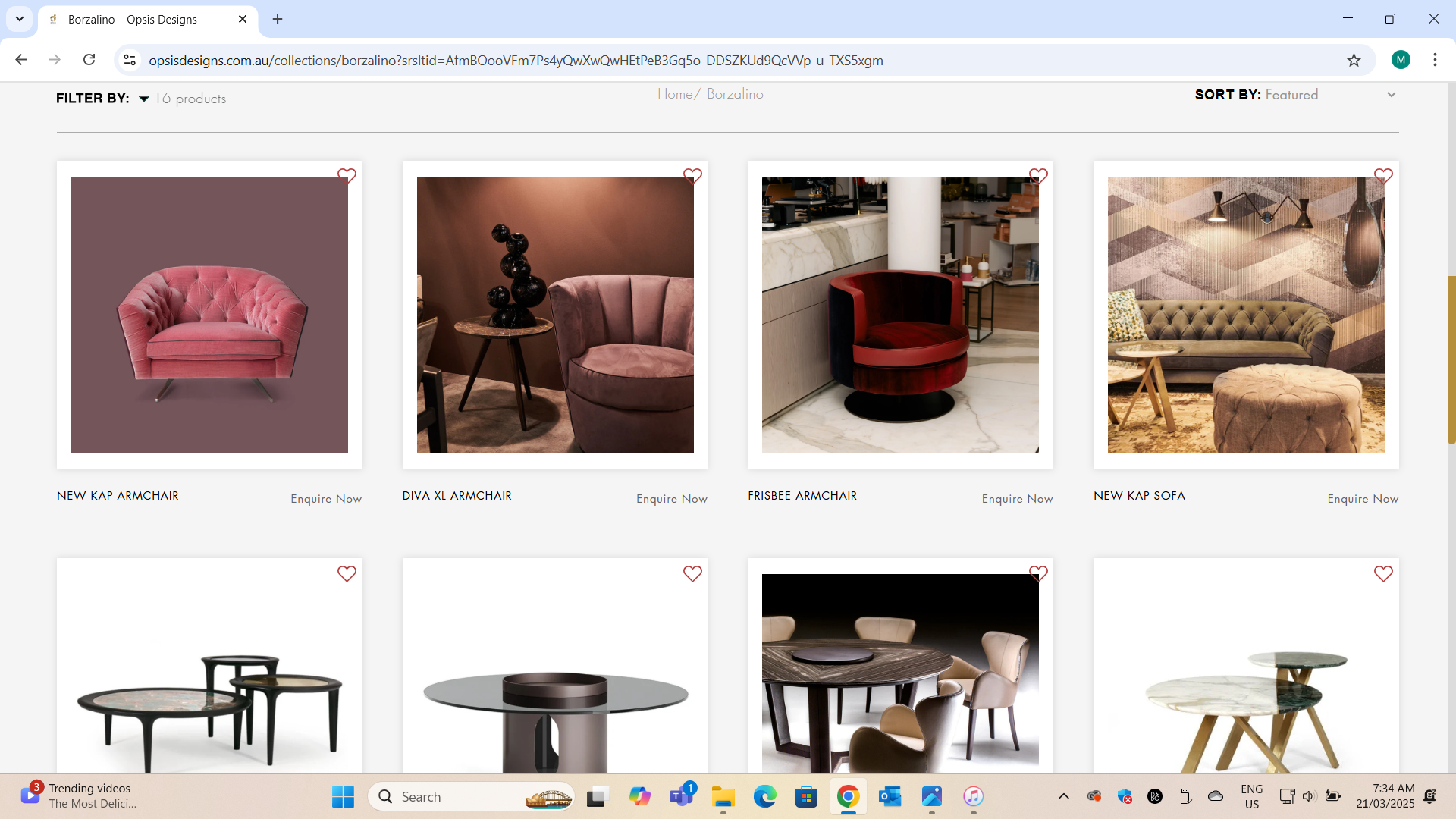
Task: Open the music app taskbar icon
Action: [x=973, y=796]
